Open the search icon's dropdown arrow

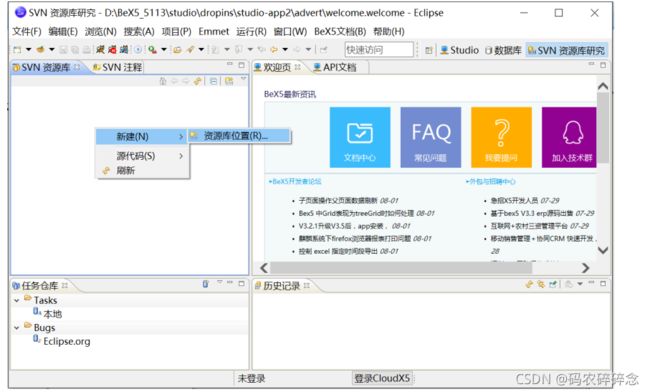pos(164,50)
